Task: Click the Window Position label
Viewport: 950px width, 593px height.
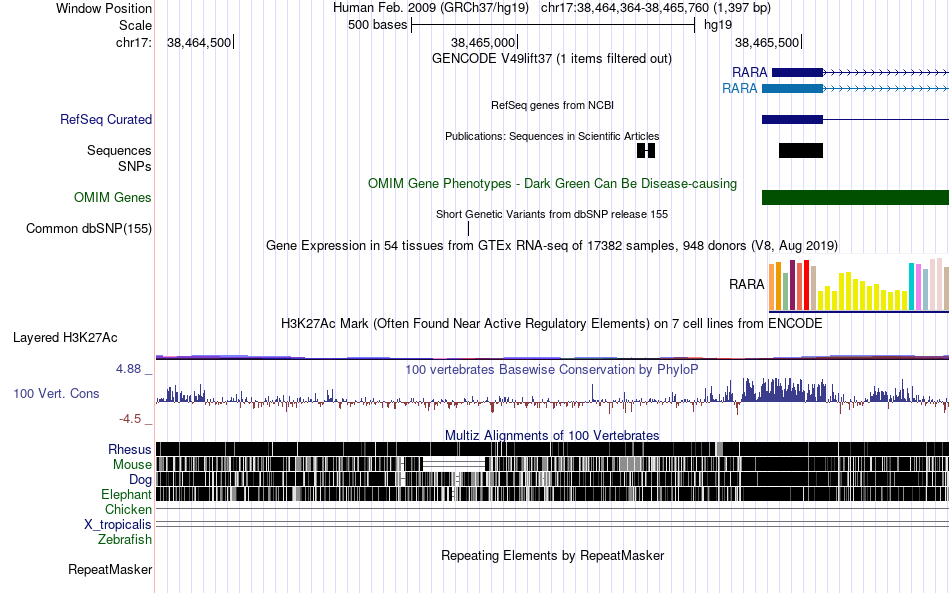Action: point(104,8)
